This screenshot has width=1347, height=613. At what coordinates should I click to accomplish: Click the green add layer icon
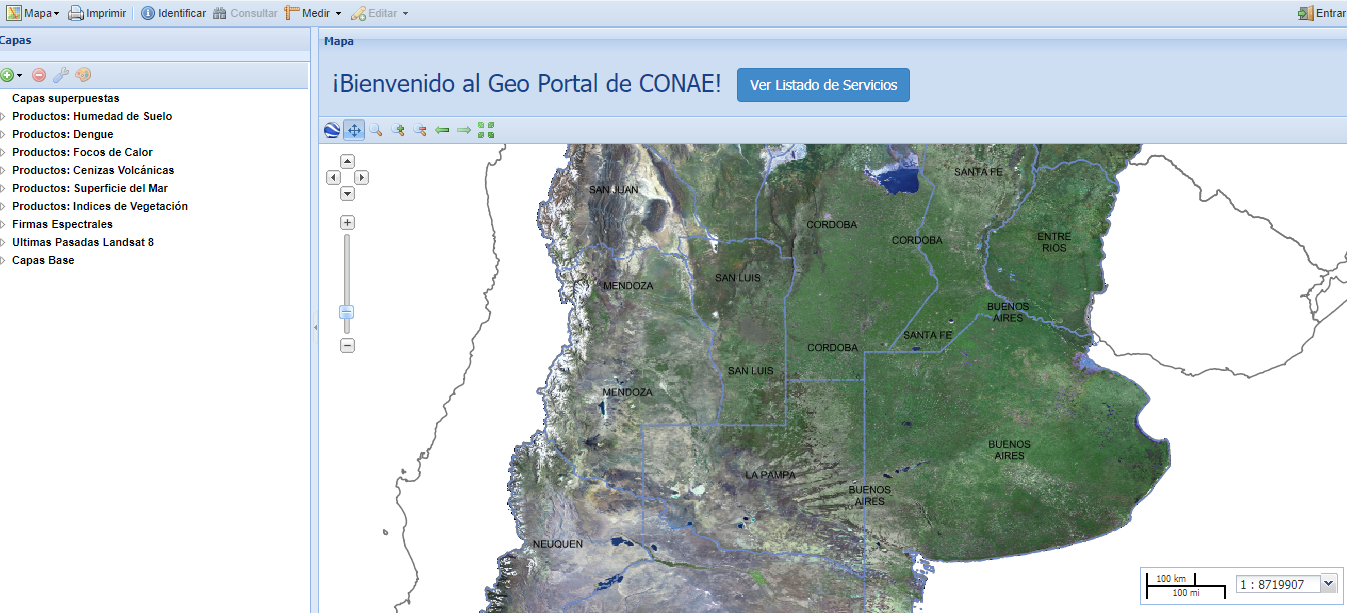click(6, 75)
